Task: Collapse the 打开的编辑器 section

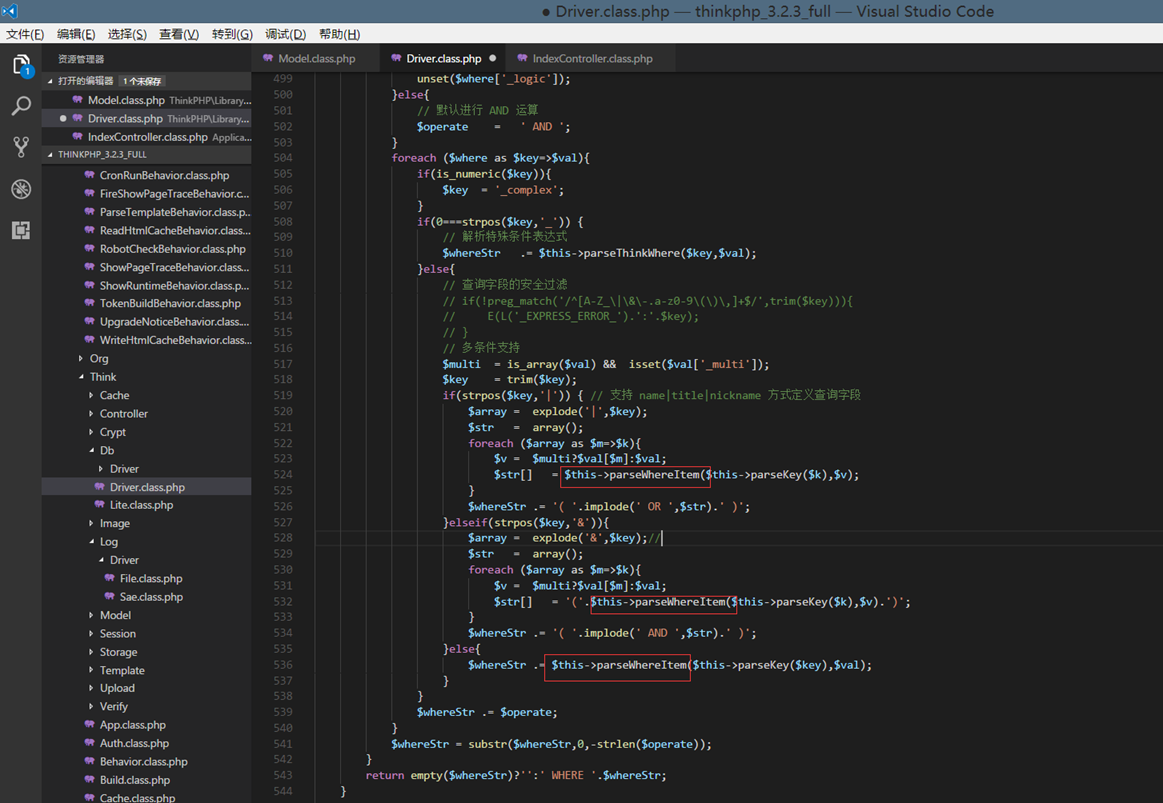Action: tap(50, 81)
